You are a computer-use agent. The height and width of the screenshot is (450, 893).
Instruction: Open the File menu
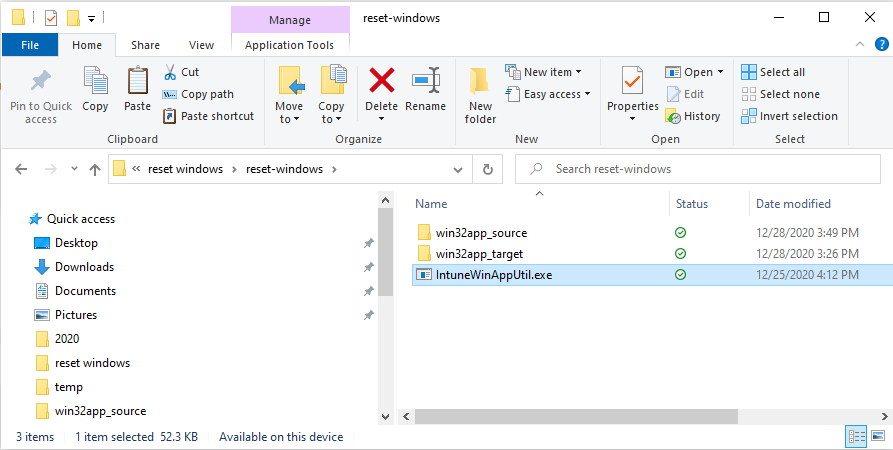30,45
